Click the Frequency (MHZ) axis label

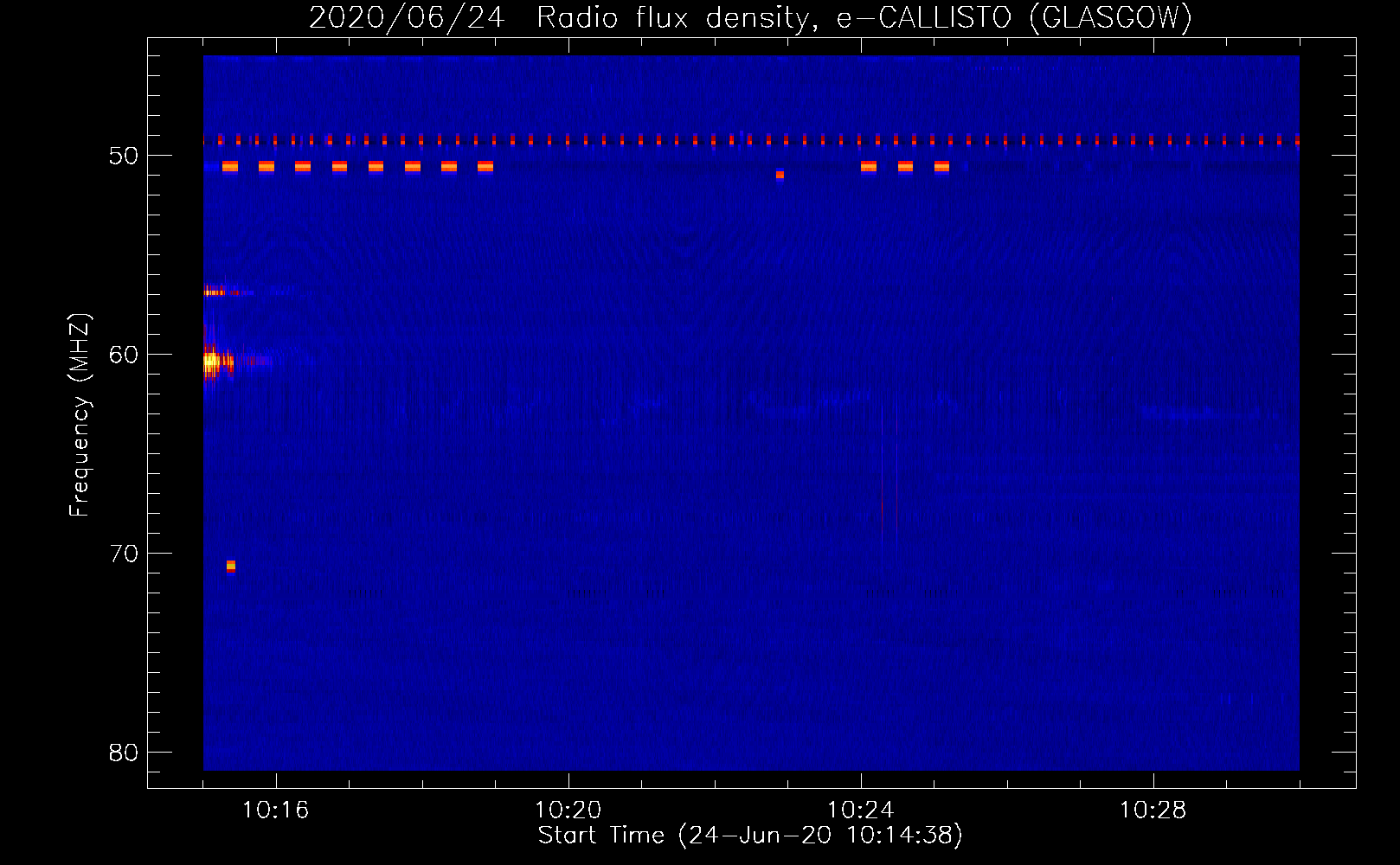80,415
